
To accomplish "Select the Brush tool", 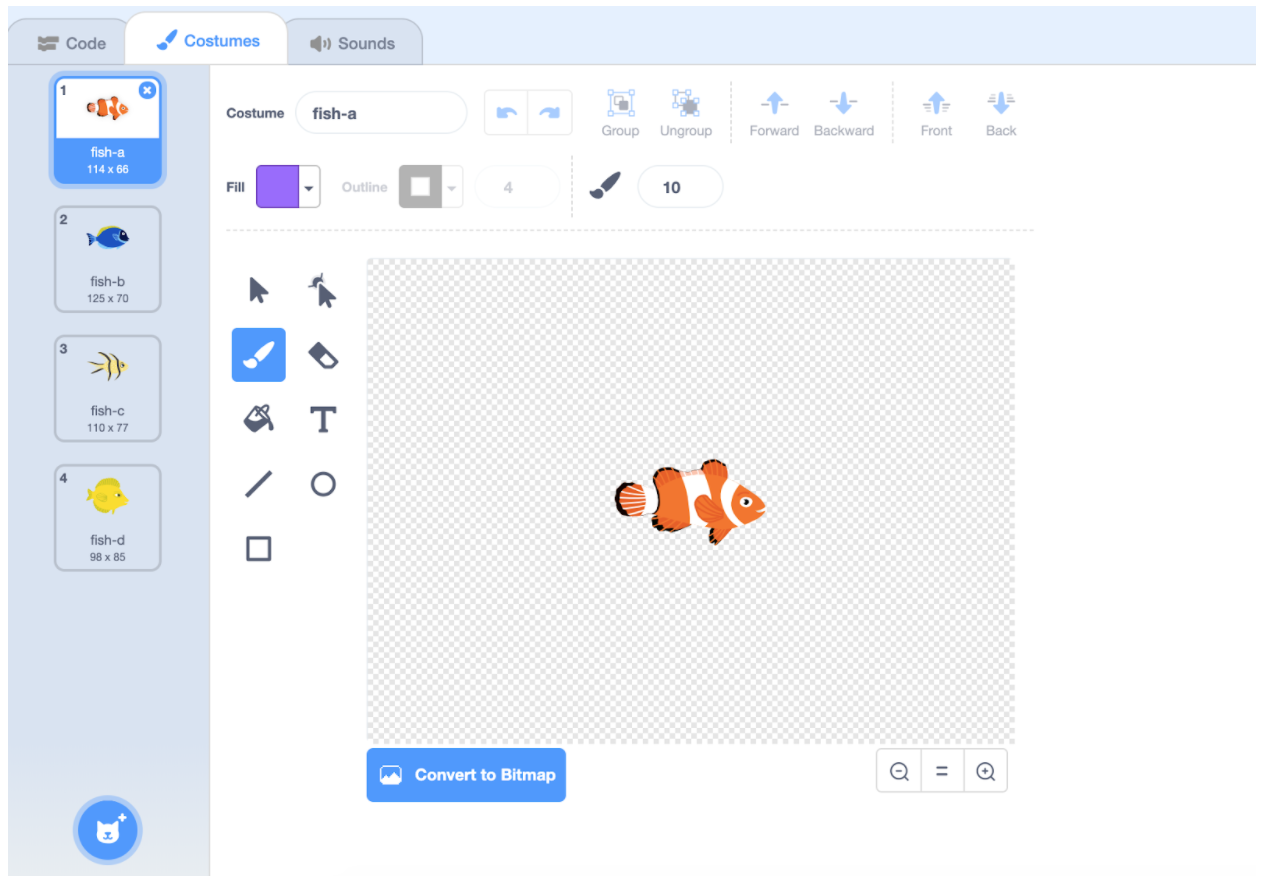I will (258, 355).
